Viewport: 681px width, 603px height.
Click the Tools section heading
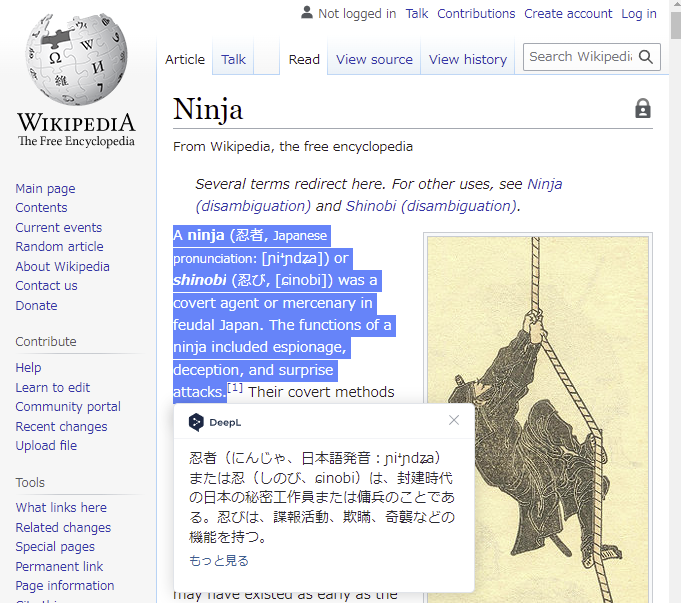[x=30, y=483]
